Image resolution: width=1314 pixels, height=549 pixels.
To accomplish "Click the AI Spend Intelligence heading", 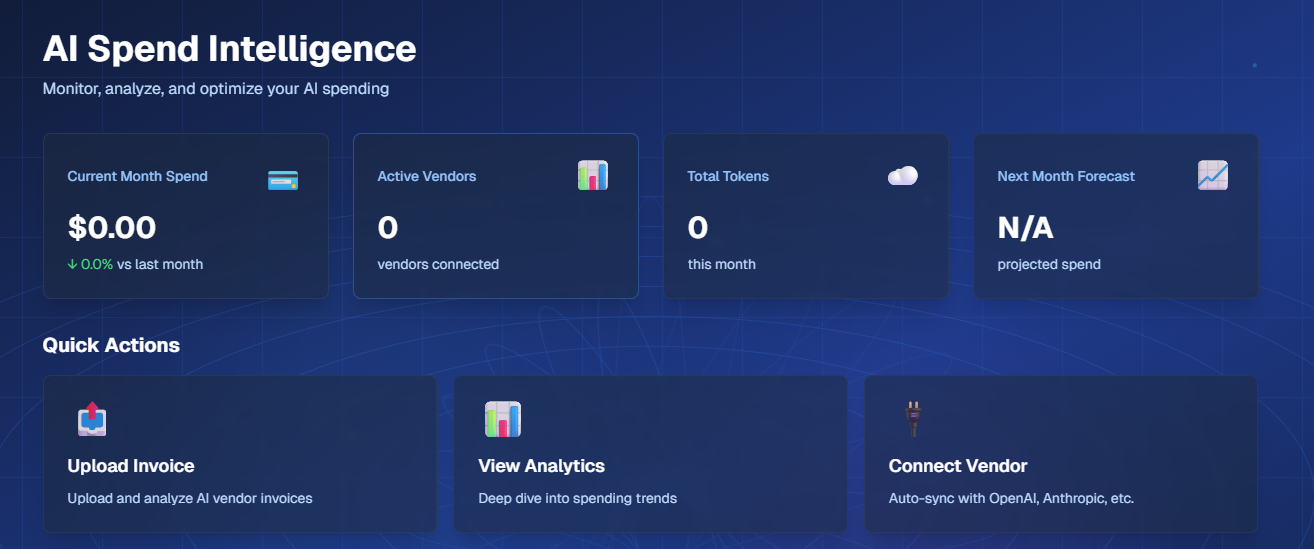I will coord(229,48).
